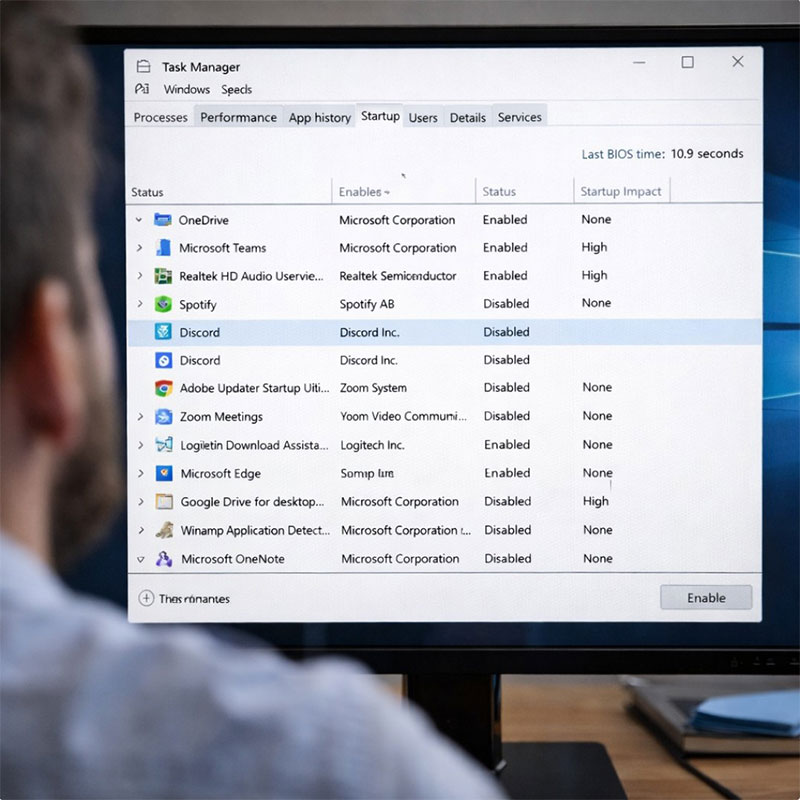Click the Winamp Application Detect icon
The width and height of the screenshot is (800, 800).
coord(164,530)
